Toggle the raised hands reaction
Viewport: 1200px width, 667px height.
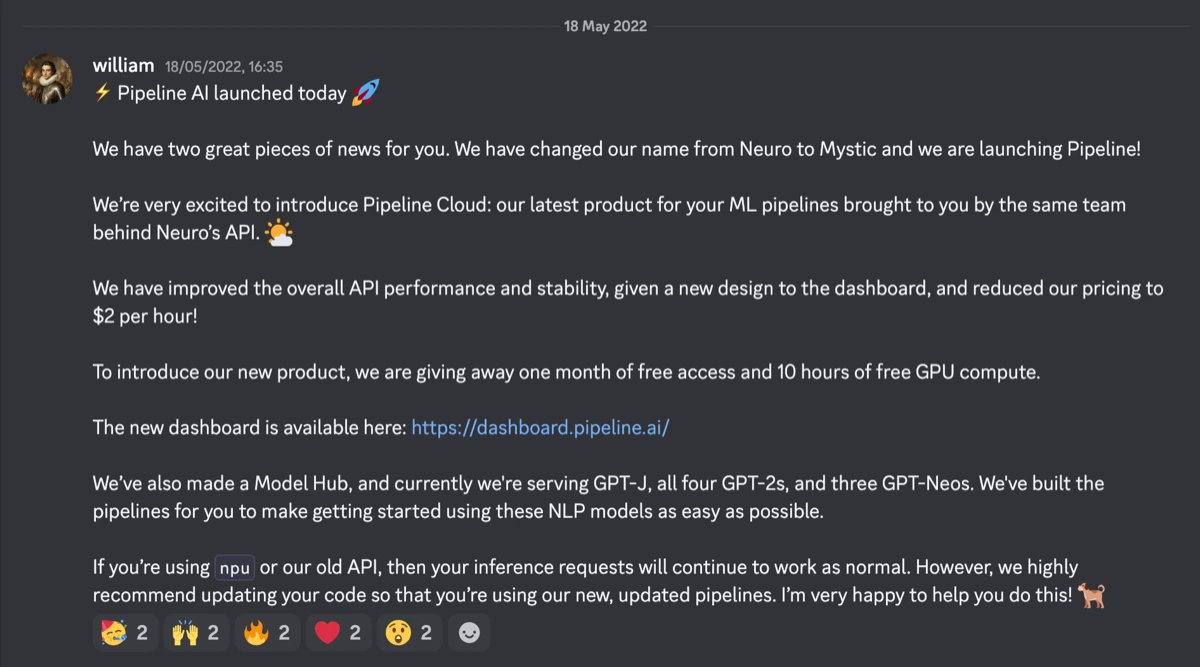(196, 632)
